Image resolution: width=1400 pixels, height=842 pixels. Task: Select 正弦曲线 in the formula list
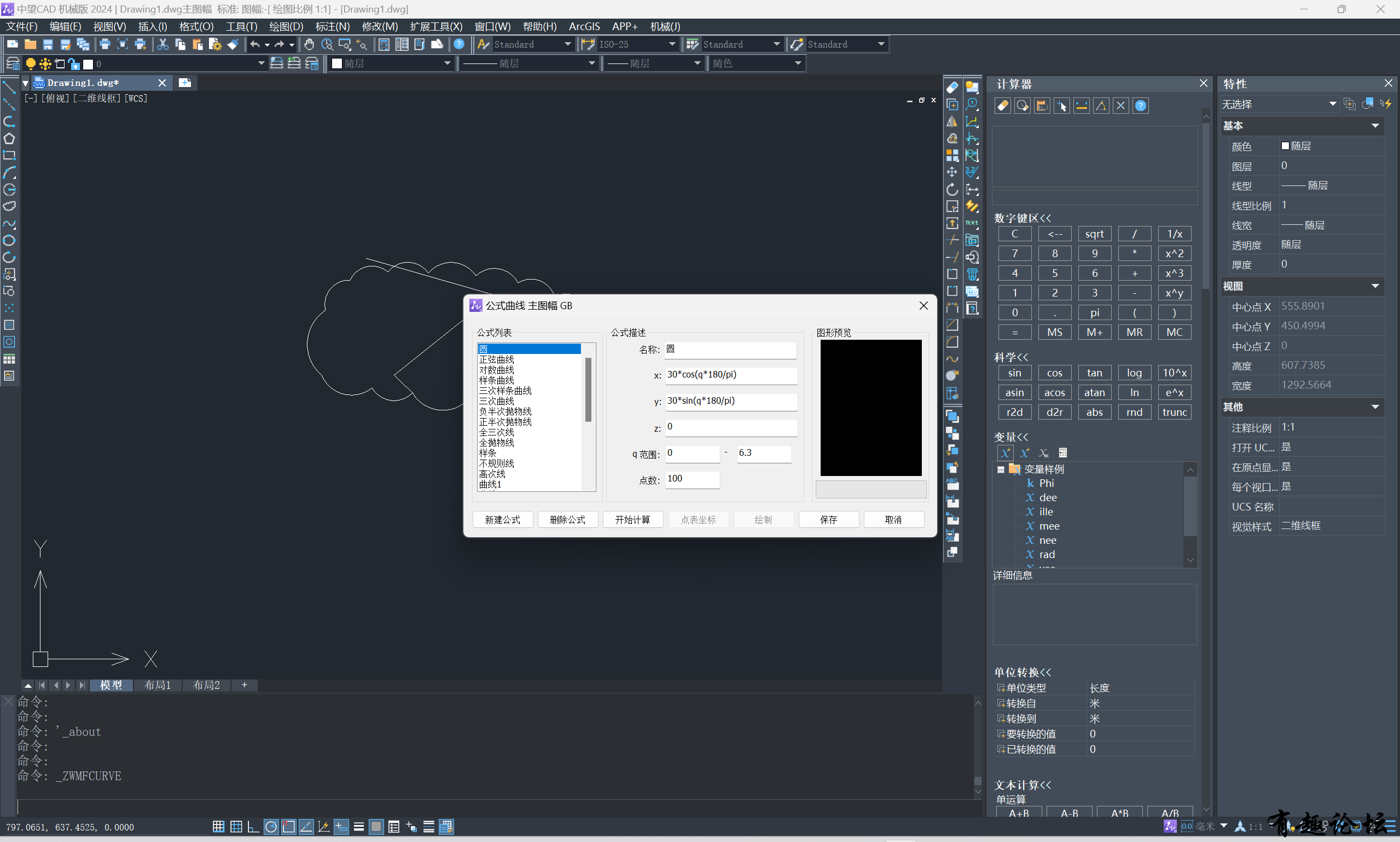496,359
